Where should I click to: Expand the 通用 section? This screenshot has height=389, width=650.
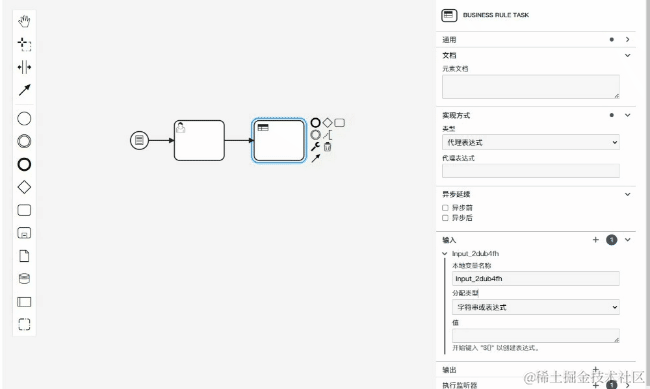627,39
